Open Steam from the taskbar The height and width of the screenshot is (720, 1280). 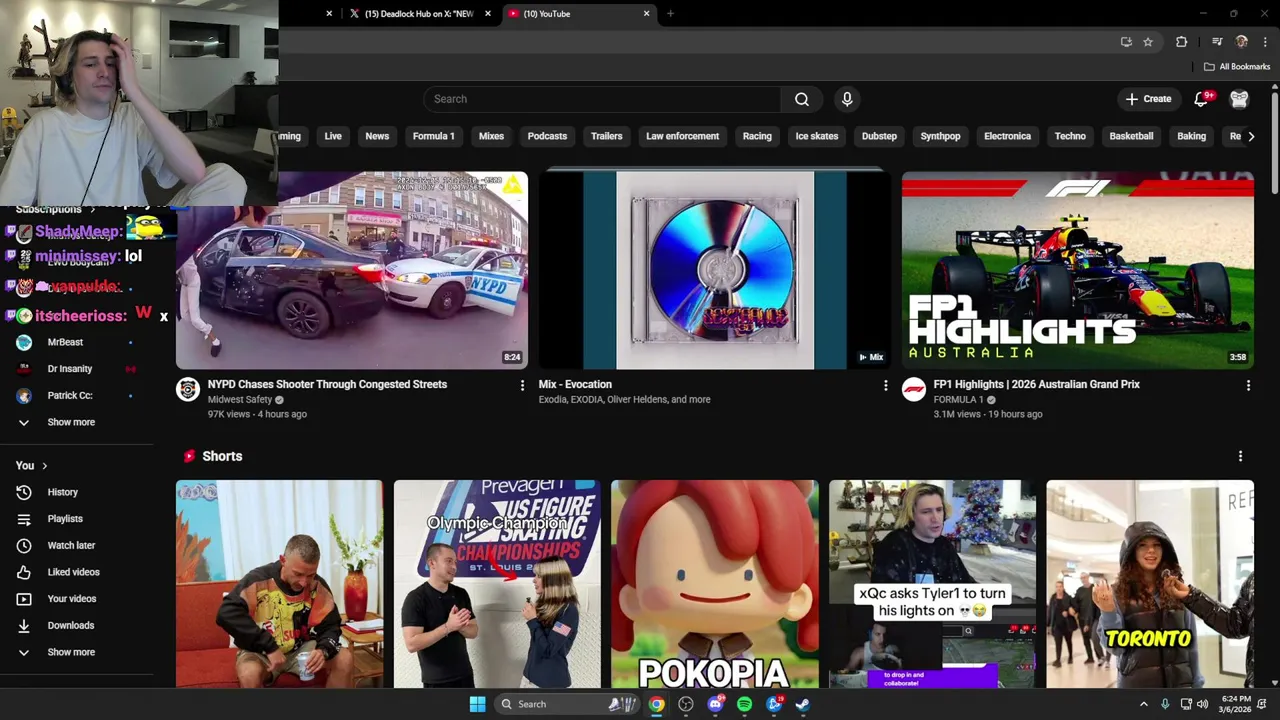point(802,704)
